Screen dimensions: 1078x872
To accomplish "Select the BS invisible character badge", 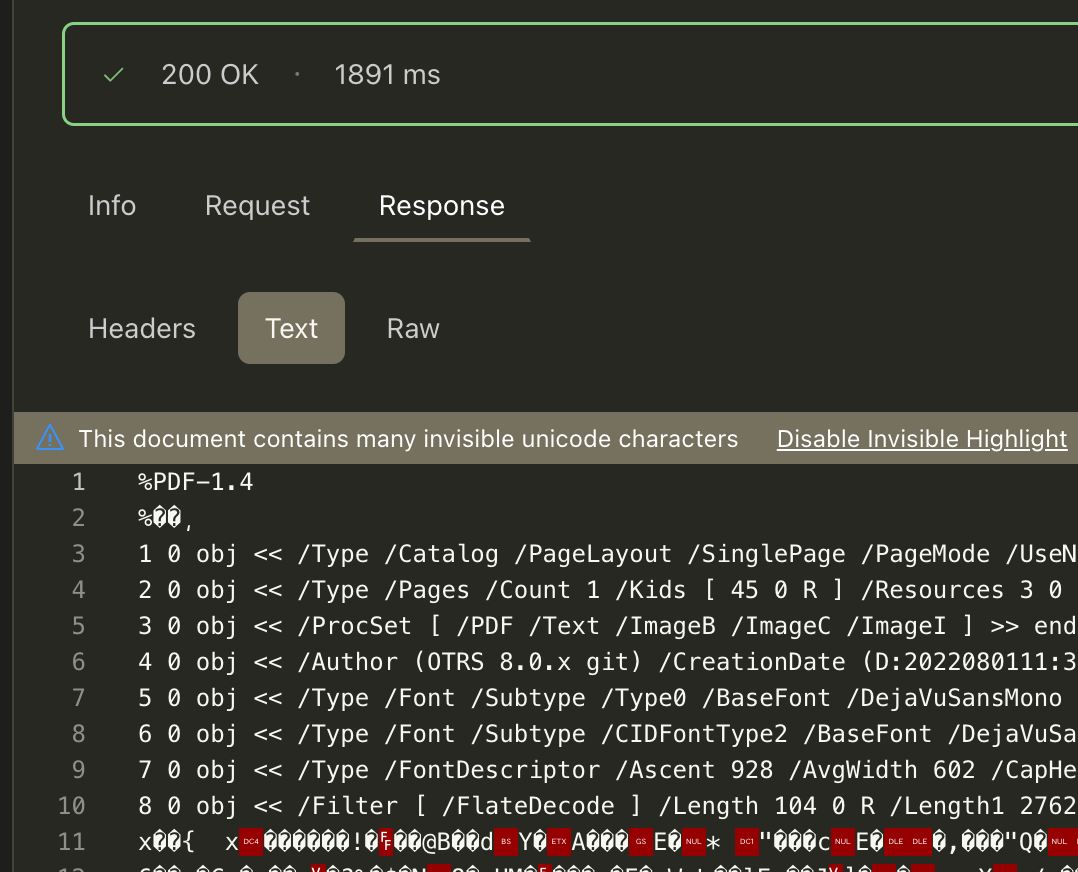I will click(x=506, y=841).
